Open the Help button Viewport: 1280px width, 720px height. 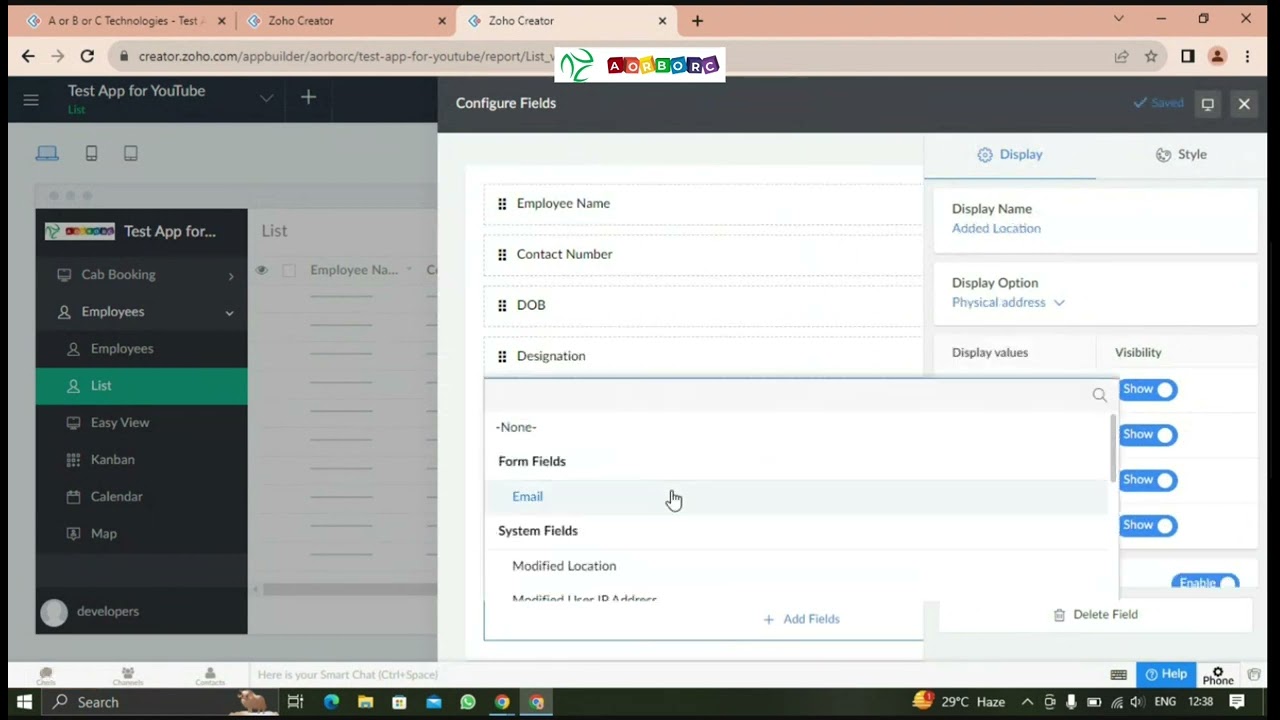coord(1166,674)
